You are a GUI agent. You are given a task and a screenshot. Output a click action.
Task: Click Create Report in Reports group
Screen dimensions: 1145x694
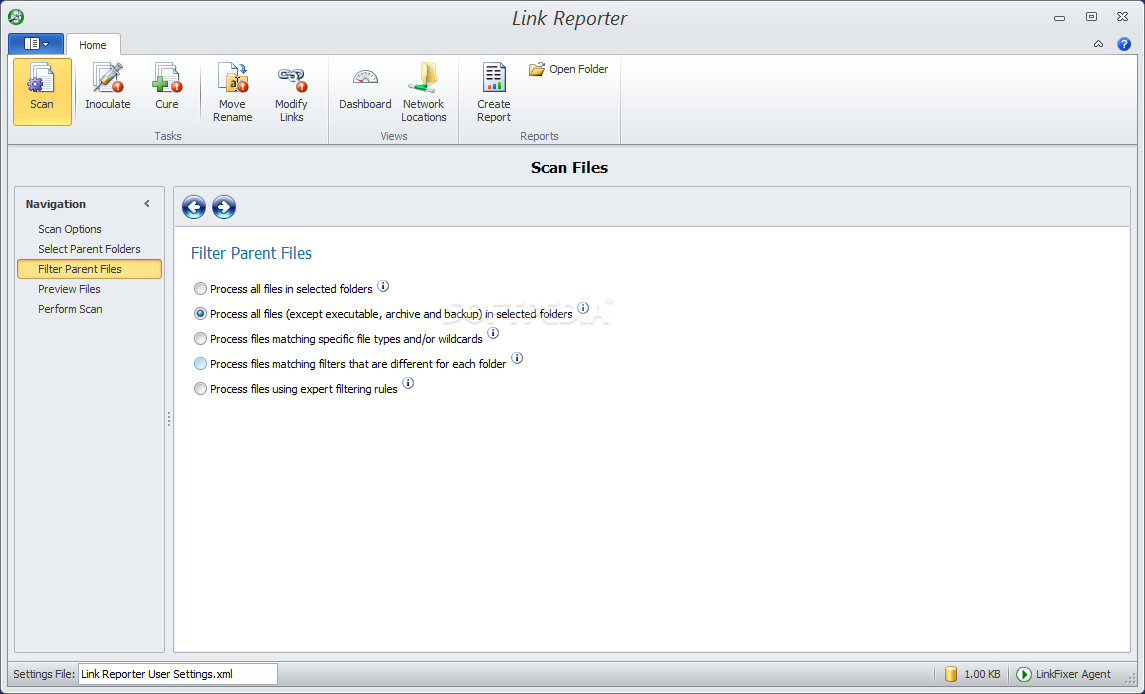click(494, 92)
